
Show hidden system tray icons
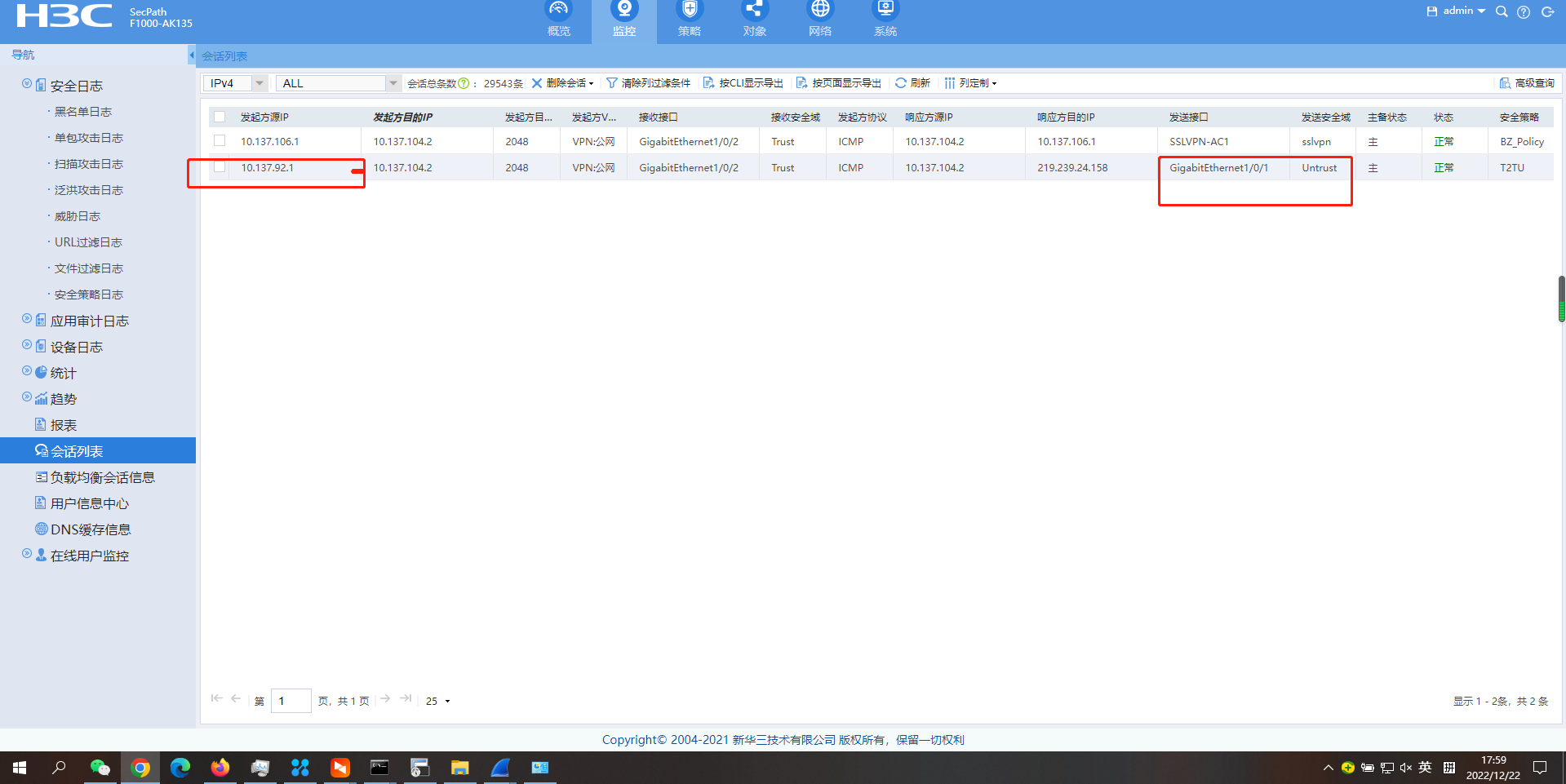click(x=1328, y=768)
